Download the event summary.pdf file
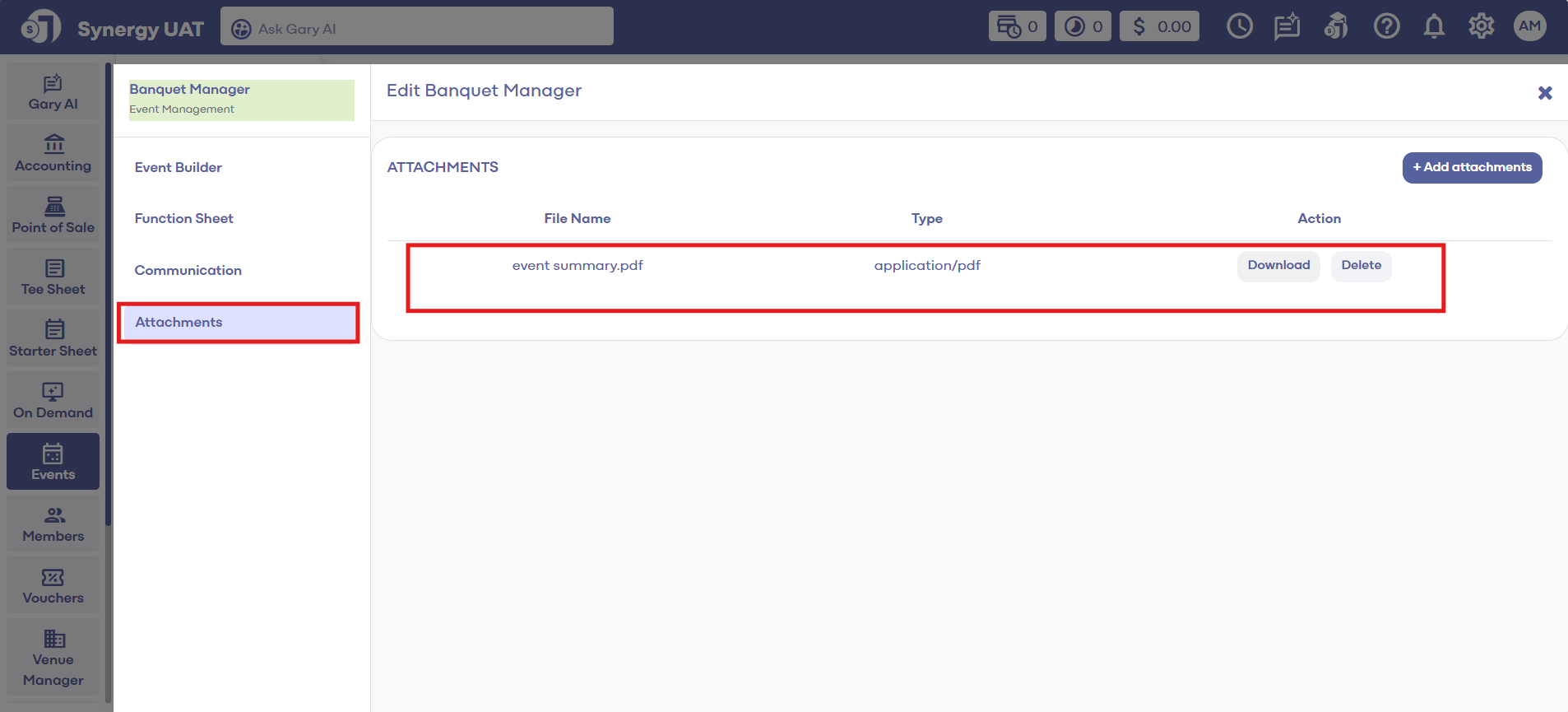1568x712 pixels. click(1278, 265)
